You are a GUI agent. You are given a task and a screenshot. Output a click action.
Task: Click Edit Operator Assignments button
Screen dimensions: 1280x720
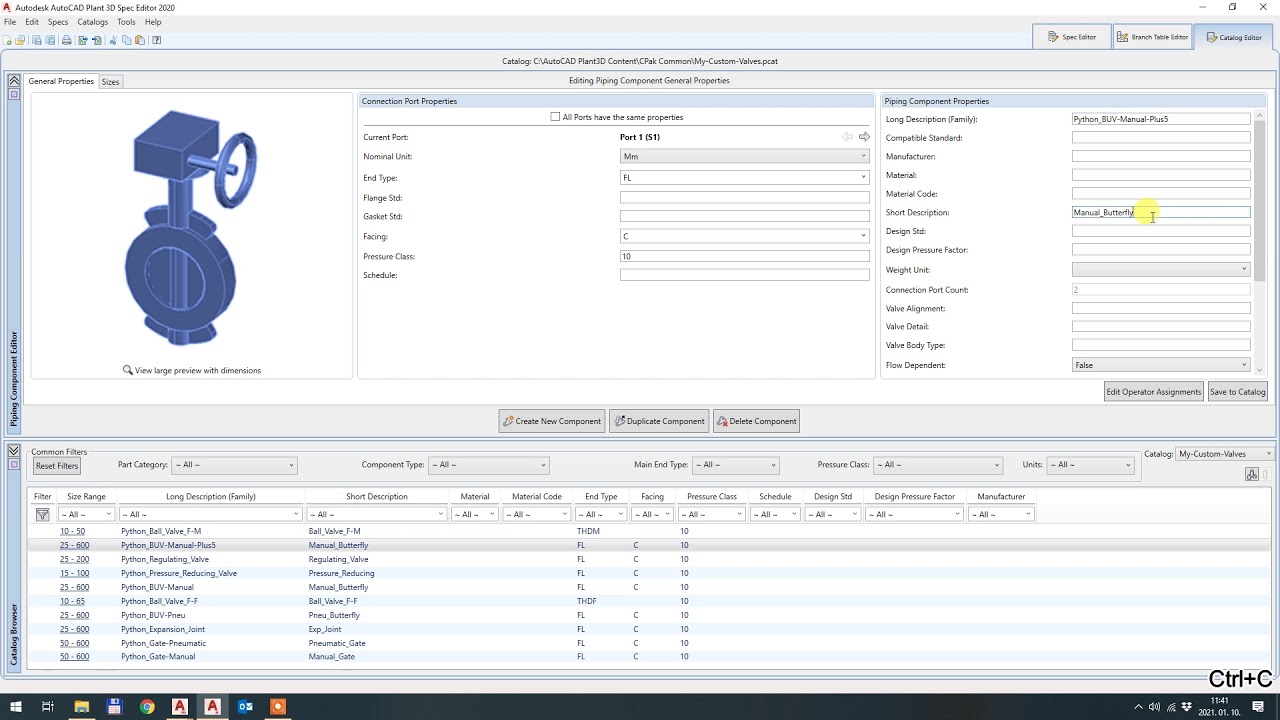[1154, 392]
